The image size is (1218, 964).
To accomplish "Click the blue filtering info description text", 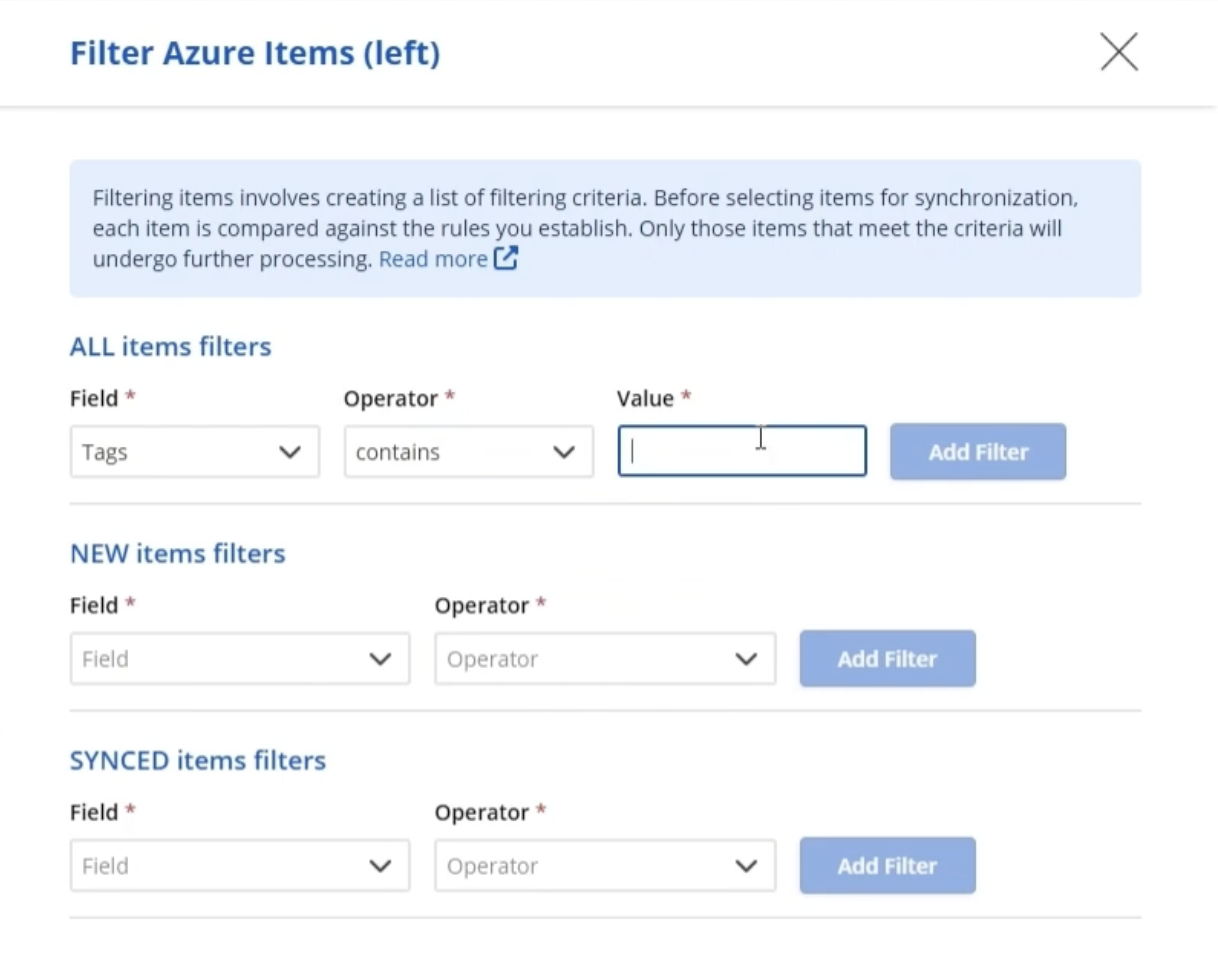I will coord(585,228).
